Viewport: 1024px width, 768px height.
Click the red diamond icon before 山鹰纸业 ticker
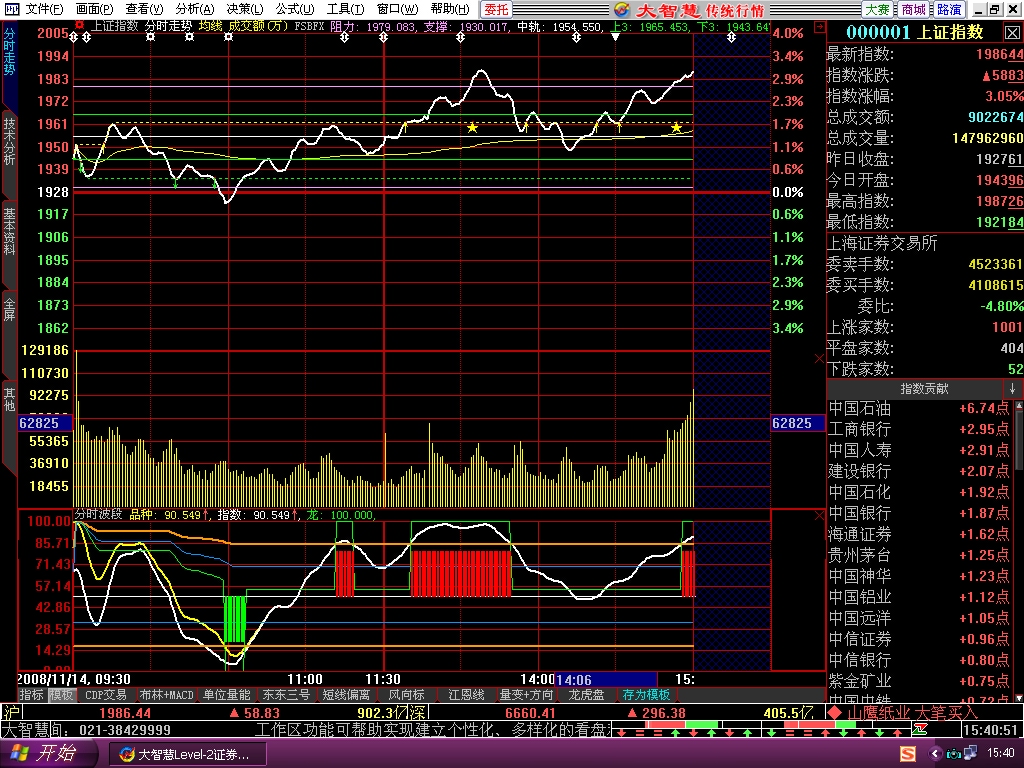[x=835, y=712]
